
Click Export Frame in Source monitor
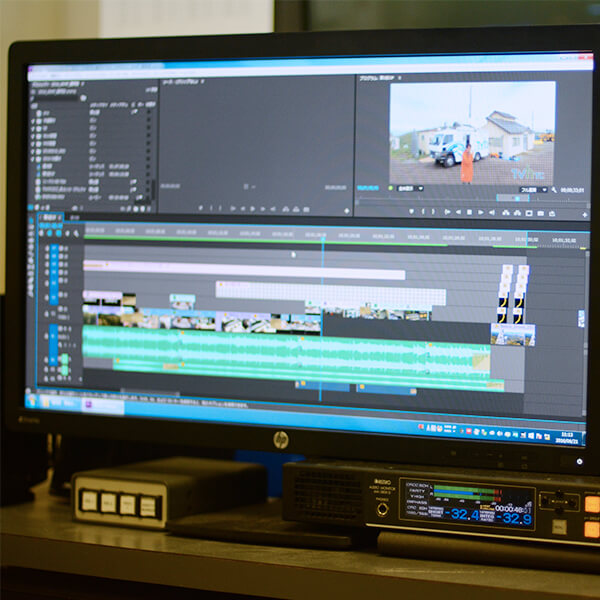pos(306,210)
